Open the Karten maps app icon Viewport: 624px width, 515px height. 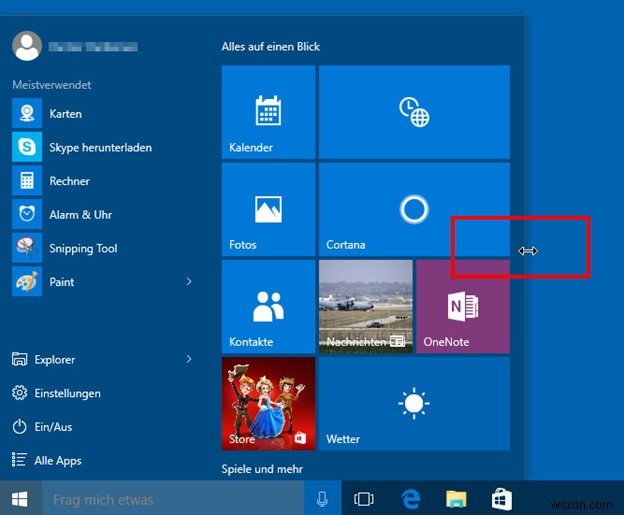[x=27, y=113]
